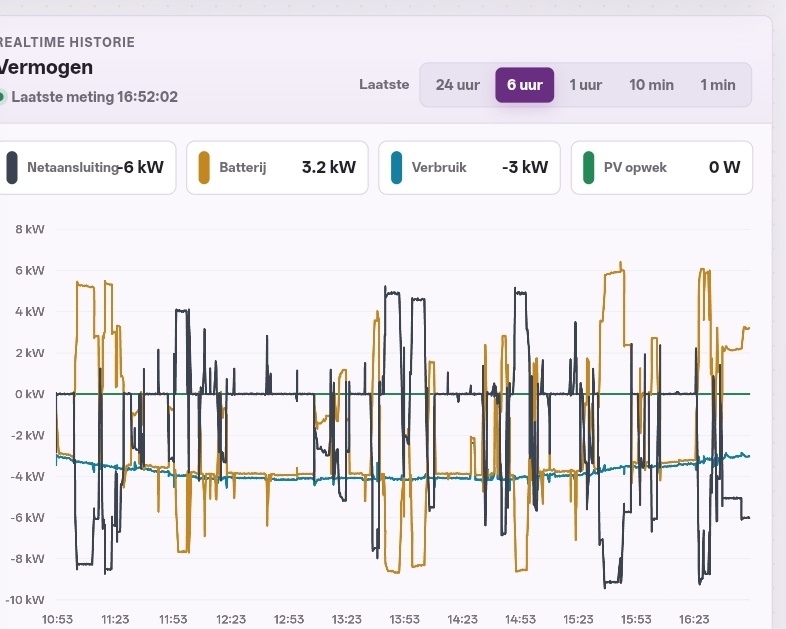Click the PV opwek value 0 W
This screenshot has height=629, width=786.
724,167
